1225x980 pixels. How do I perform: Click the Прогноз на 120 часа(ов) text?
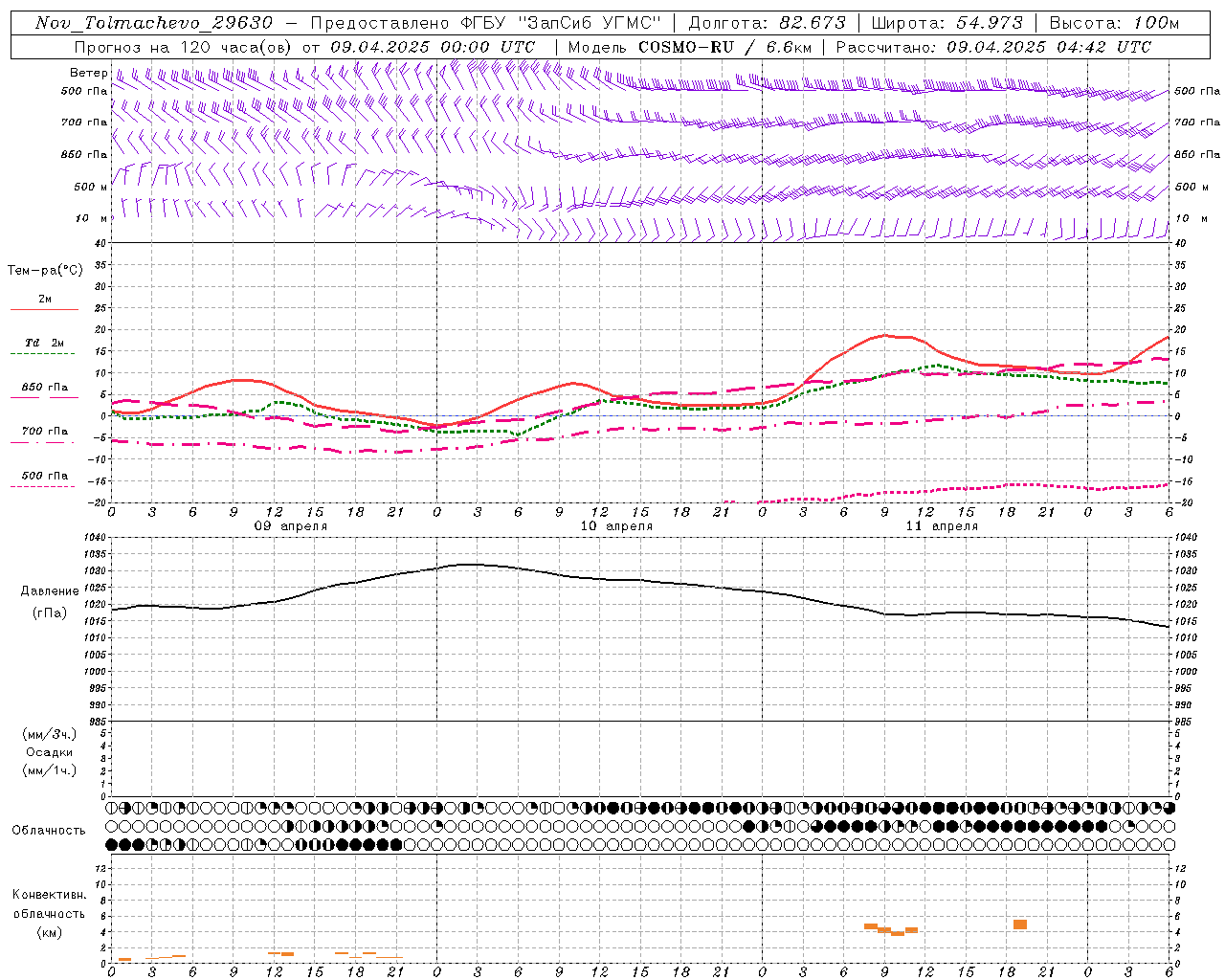click(x=184, y=47)
